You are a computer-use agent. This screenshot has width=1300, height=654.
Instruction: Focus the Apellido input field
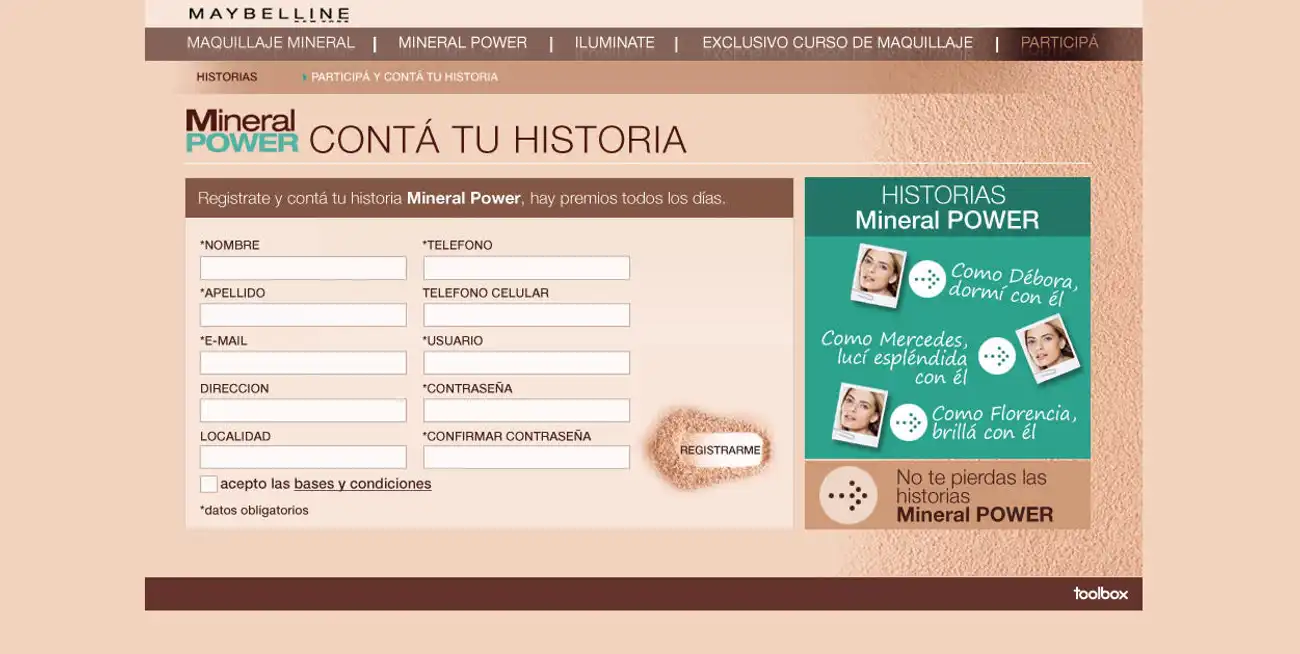(303, 315)
